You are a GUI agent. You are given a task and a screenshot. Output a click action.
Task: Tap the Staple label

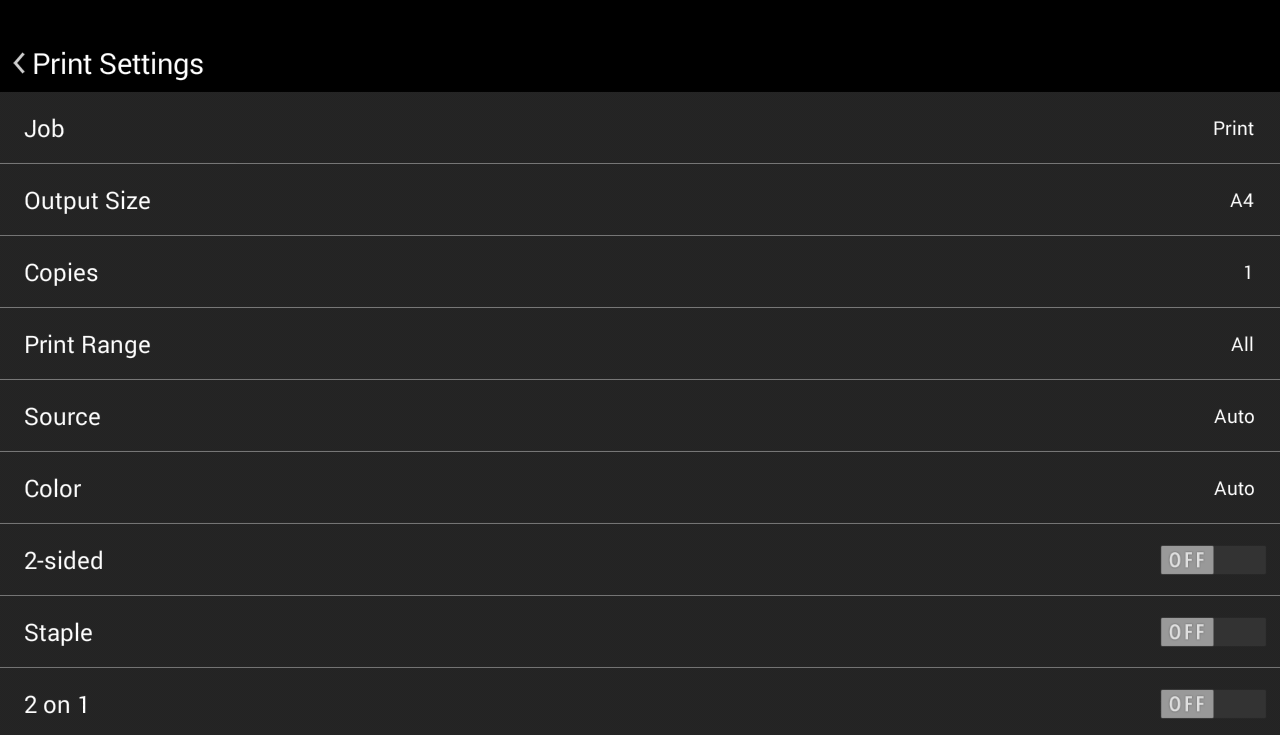coord(58,632)
